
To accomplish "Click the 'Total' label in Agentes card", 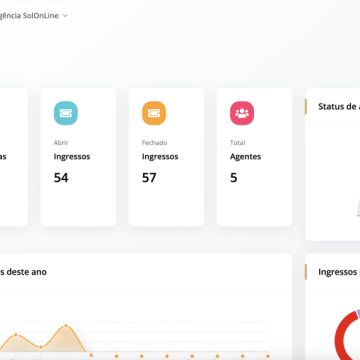I will [237, 143].
